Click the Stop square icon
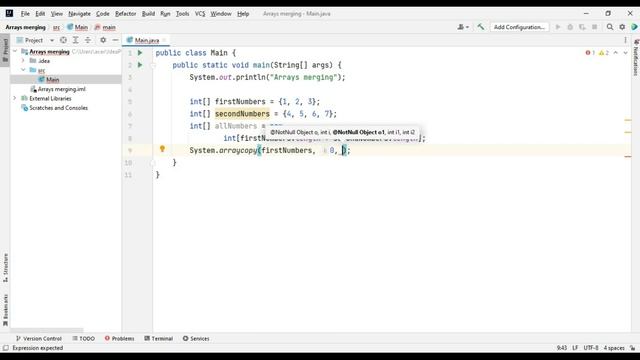The image size is (640, 360). 595,27
